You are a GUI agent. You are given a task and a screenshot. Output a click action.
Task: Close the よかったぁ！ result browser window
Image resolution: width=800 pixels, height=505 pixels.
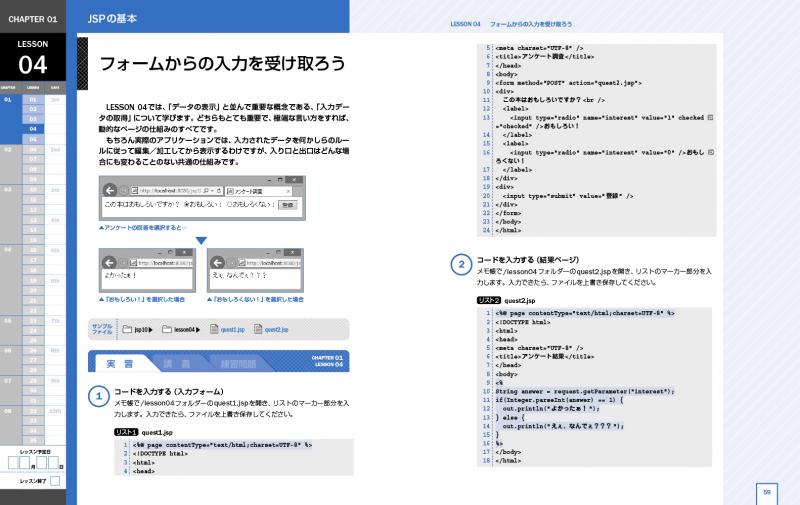[184, 252]
